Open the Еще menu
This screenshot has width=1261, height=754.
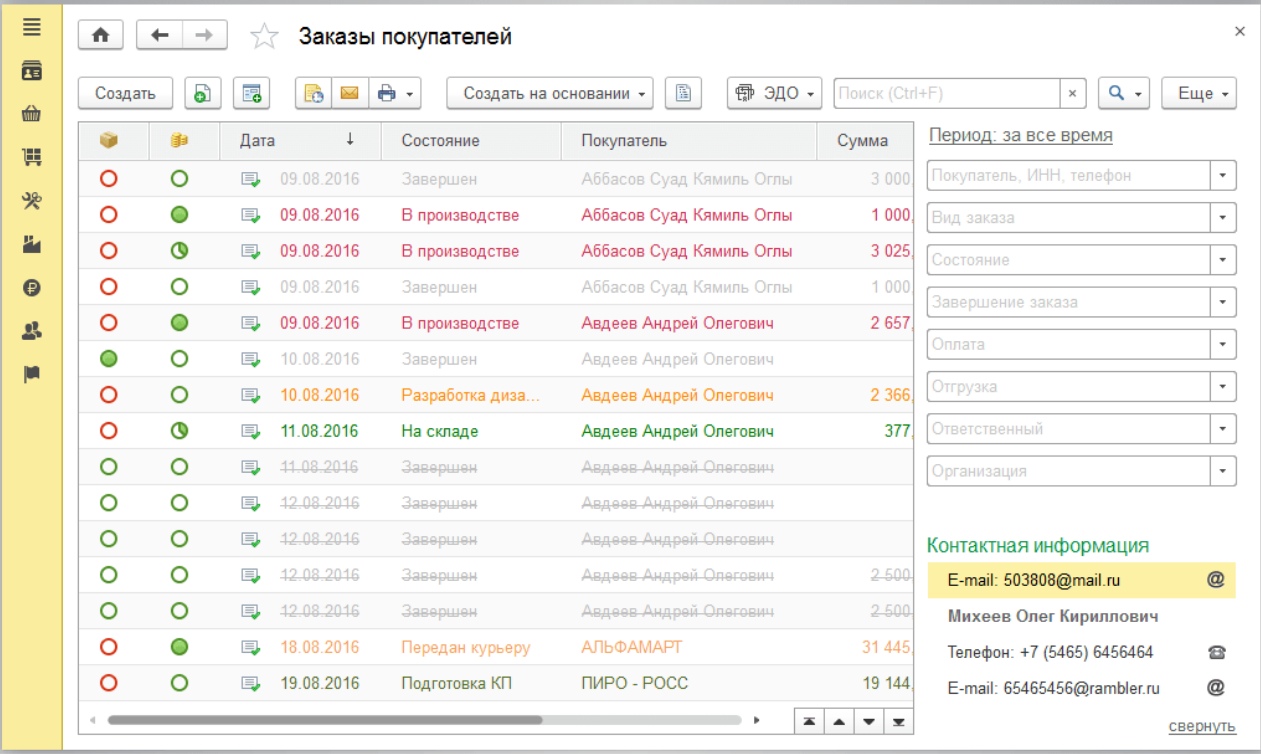1200,93
